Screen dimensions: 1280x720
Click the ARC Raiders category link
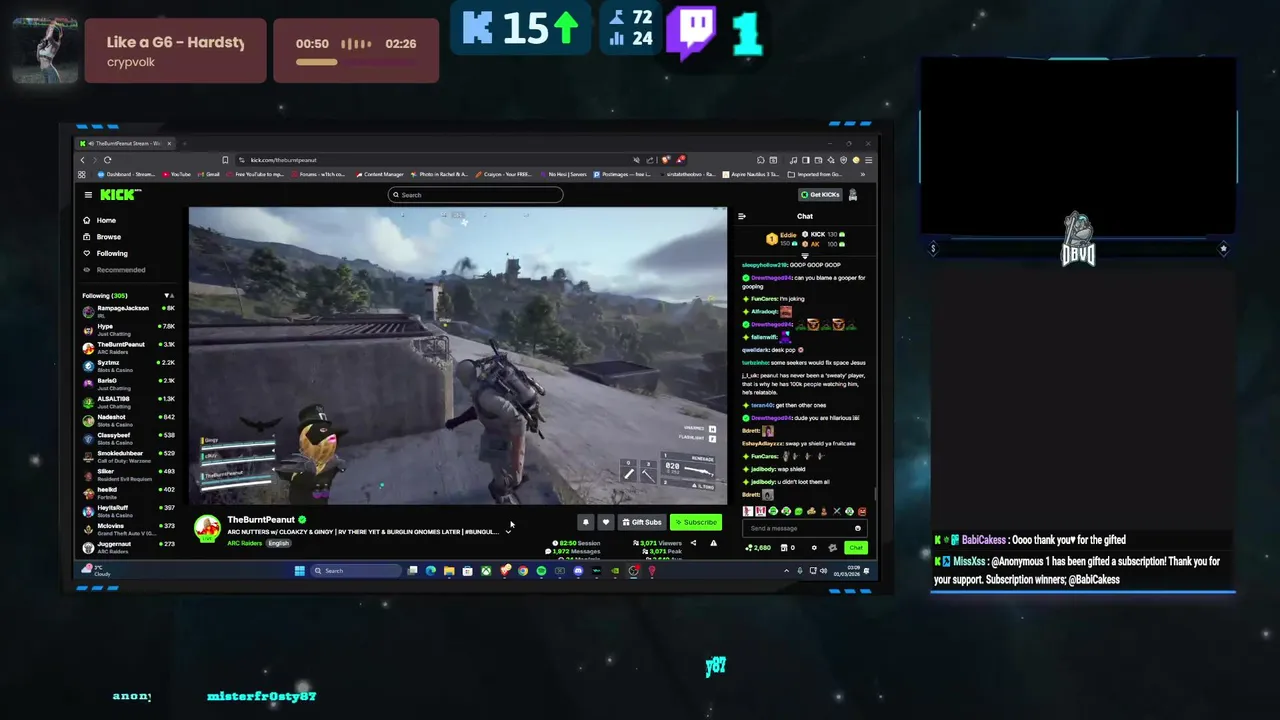[x=245, y=543]
